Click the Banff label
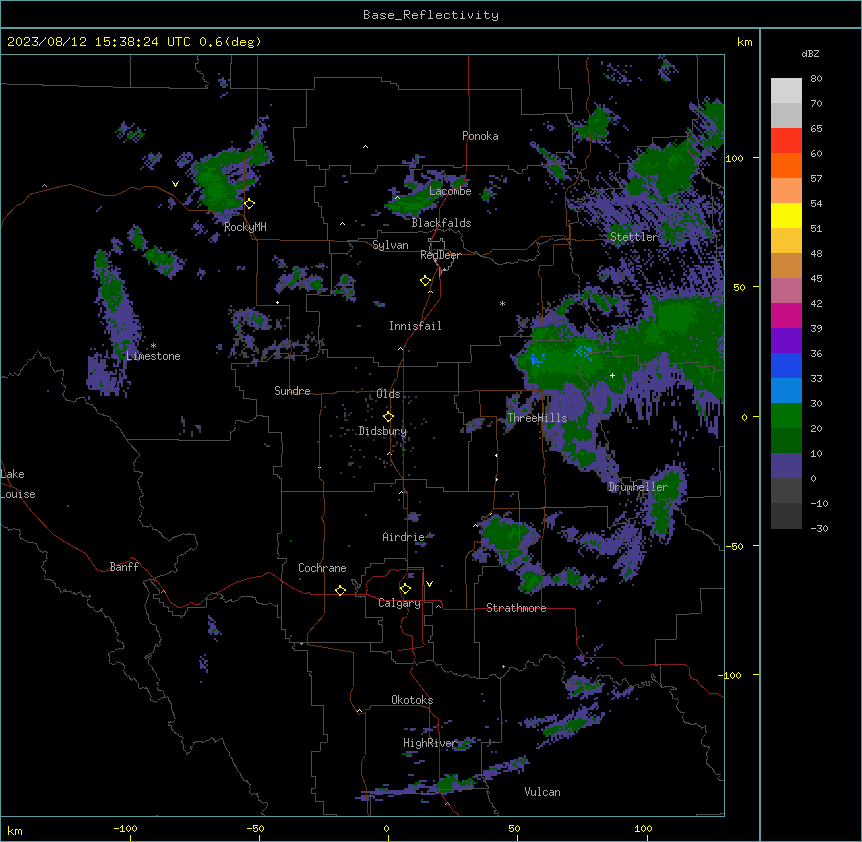862x842 pixels. [x=124, y=567]
